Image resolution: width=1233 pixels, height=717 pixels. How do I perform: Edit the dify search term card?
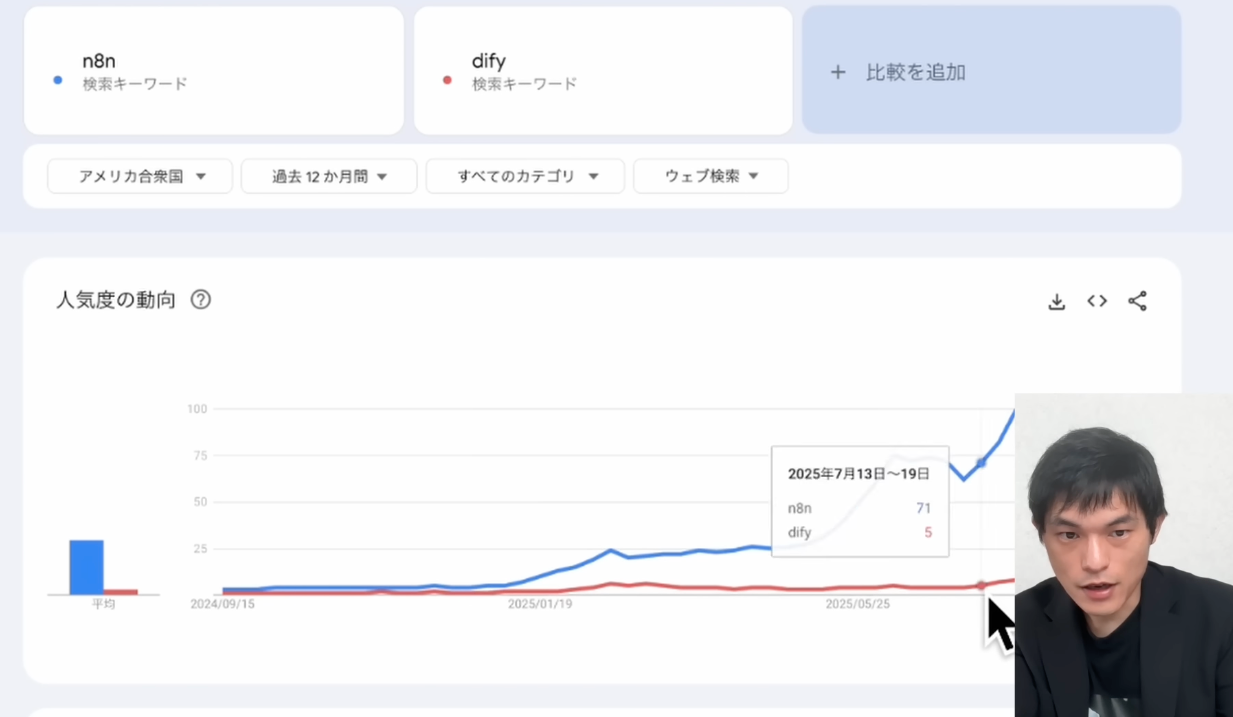(x=603, y=70)
